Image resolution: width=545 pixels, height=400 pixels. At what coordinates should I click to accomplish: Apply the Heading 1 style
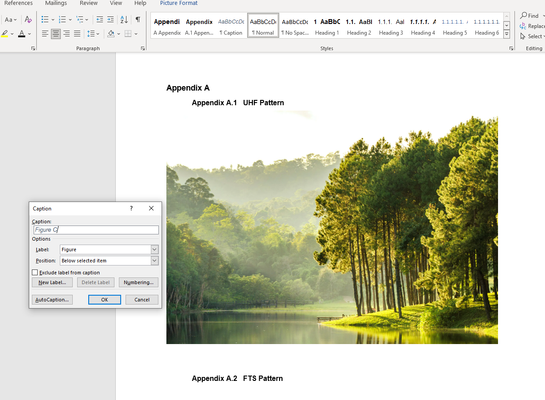[x=327, y=27]
